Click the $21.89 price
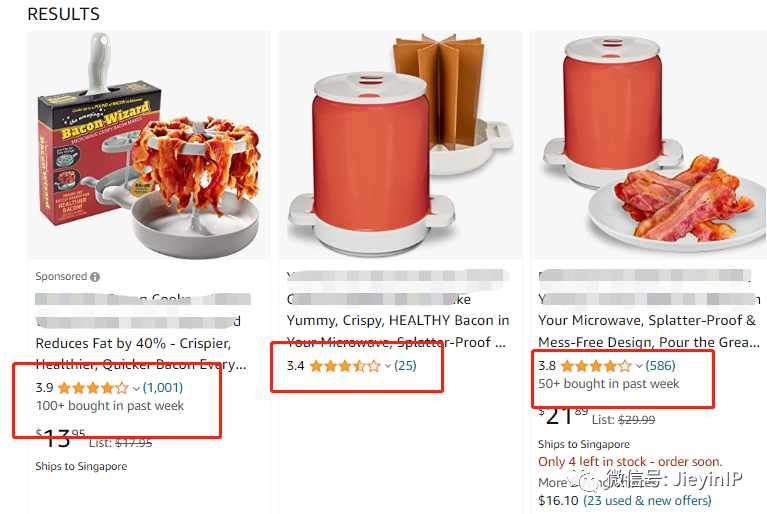This screenshot has height=514, width=767. tap(563, 416)
